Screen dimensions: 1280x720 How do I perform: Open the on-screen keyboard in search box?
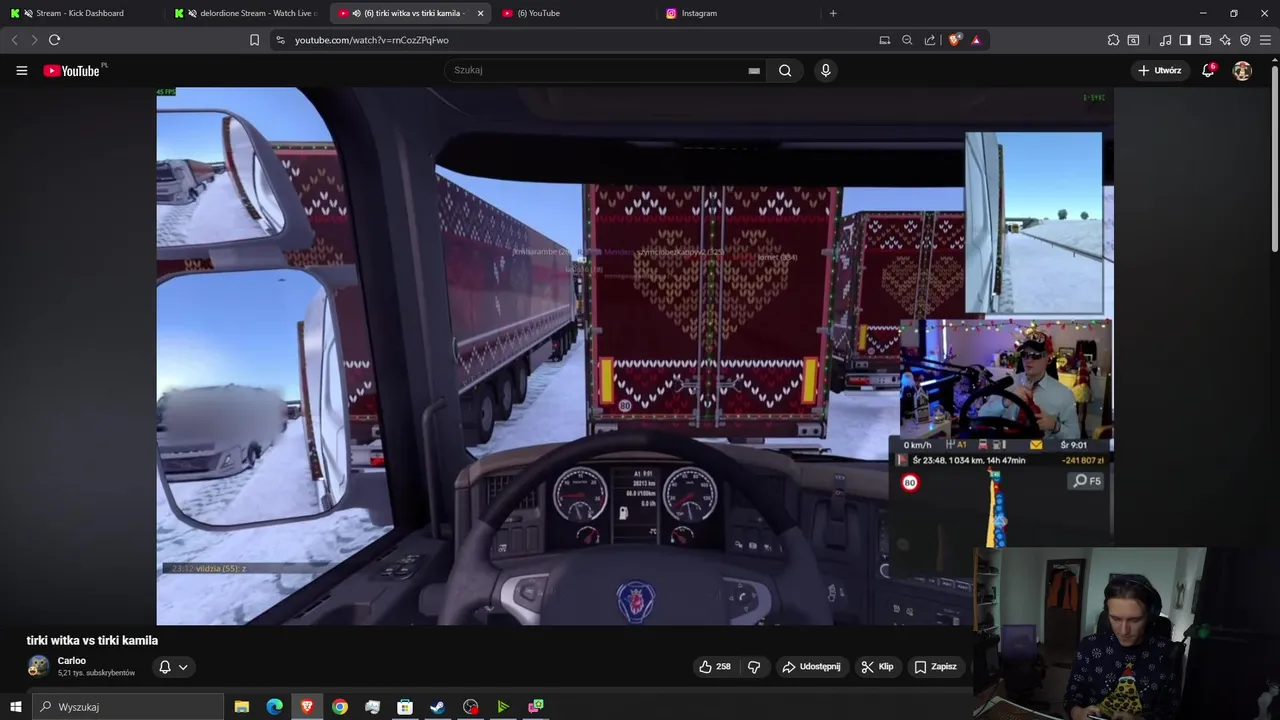coord(754,71)
